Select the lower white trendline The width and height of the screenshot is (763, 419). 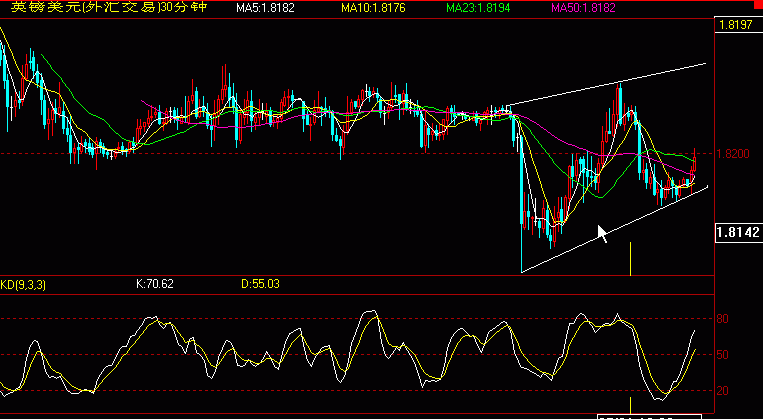(614, 229)
